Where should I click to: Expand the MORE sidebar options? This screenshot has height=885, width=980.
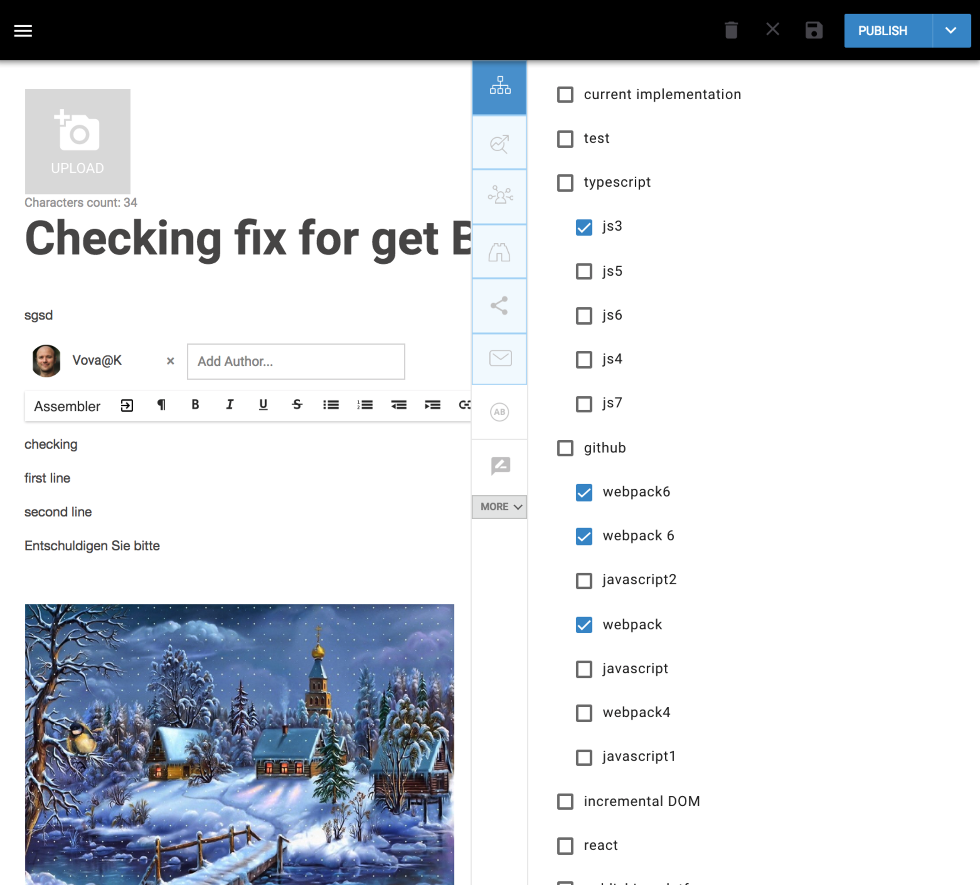pos(500,507)
